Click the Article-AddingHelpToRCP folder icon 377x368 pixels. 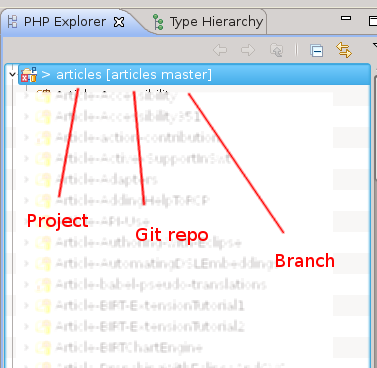pos(43,201)
